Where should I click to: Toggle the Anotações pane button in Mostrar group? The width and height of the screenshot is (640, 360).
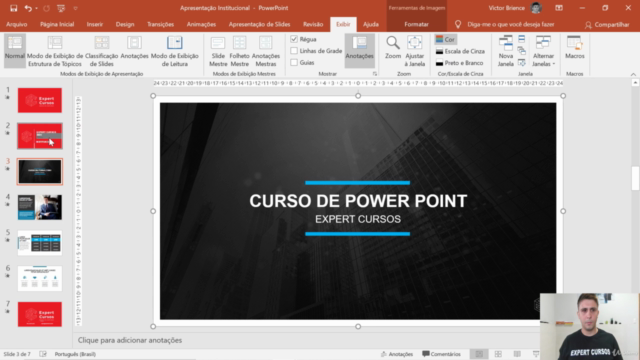pos(360,51)
